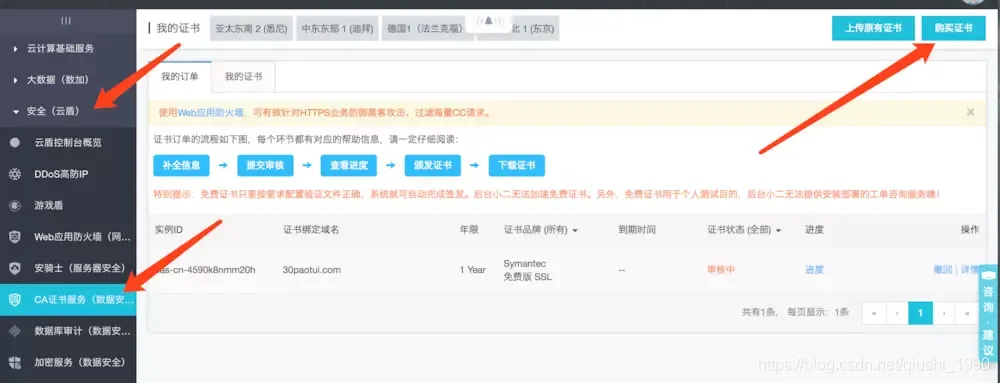Click the notification bell icon at top
Image resolution: width=1000 pixels, height=383 pixels.
click(489, 21)
